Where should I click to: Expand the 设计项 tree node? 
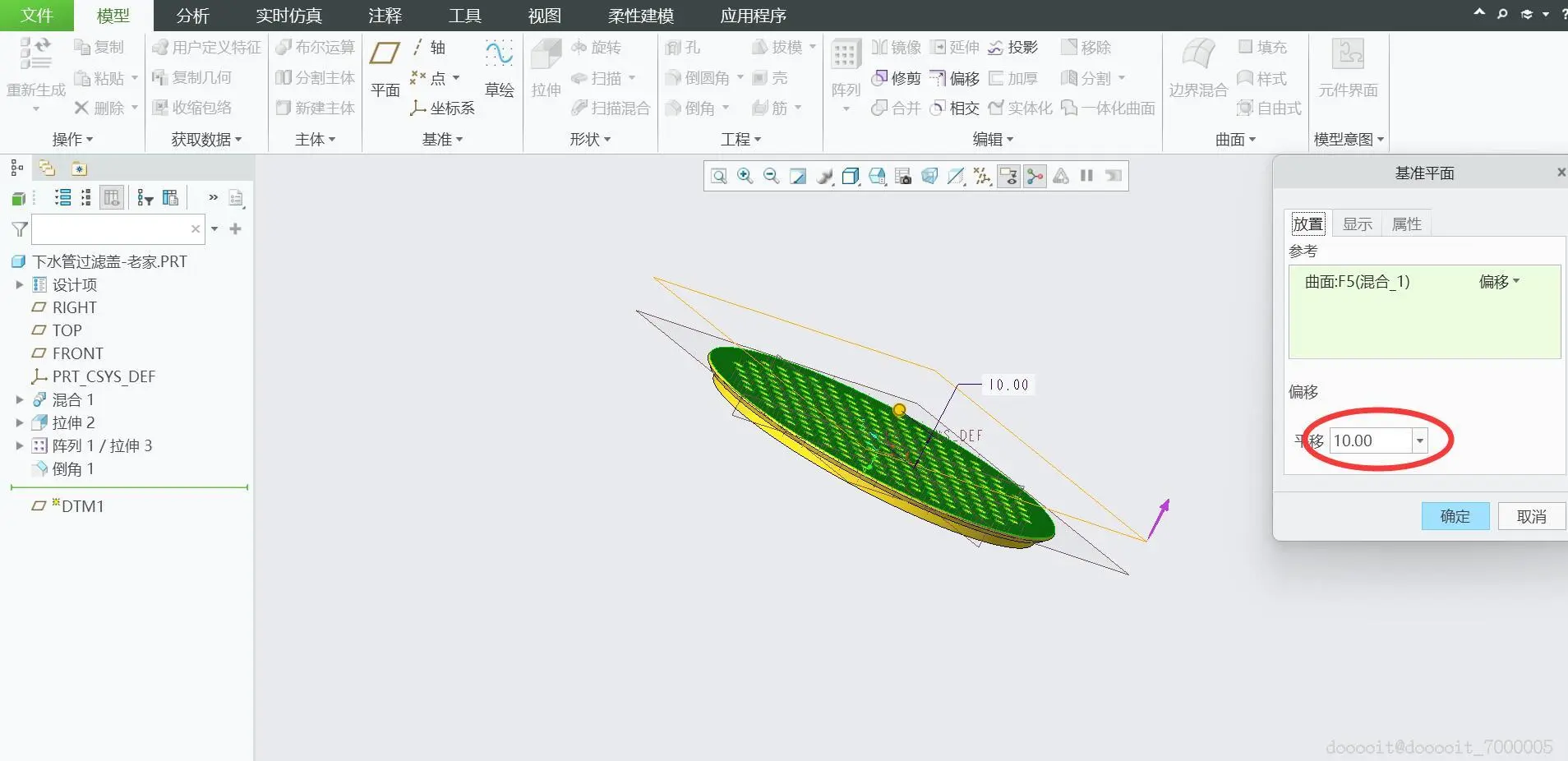[20, 284]
